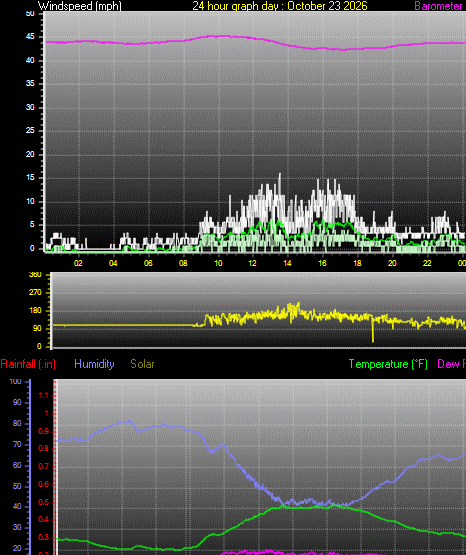
Task: Click the '100' humidity axis value
Action: (16, 382)
